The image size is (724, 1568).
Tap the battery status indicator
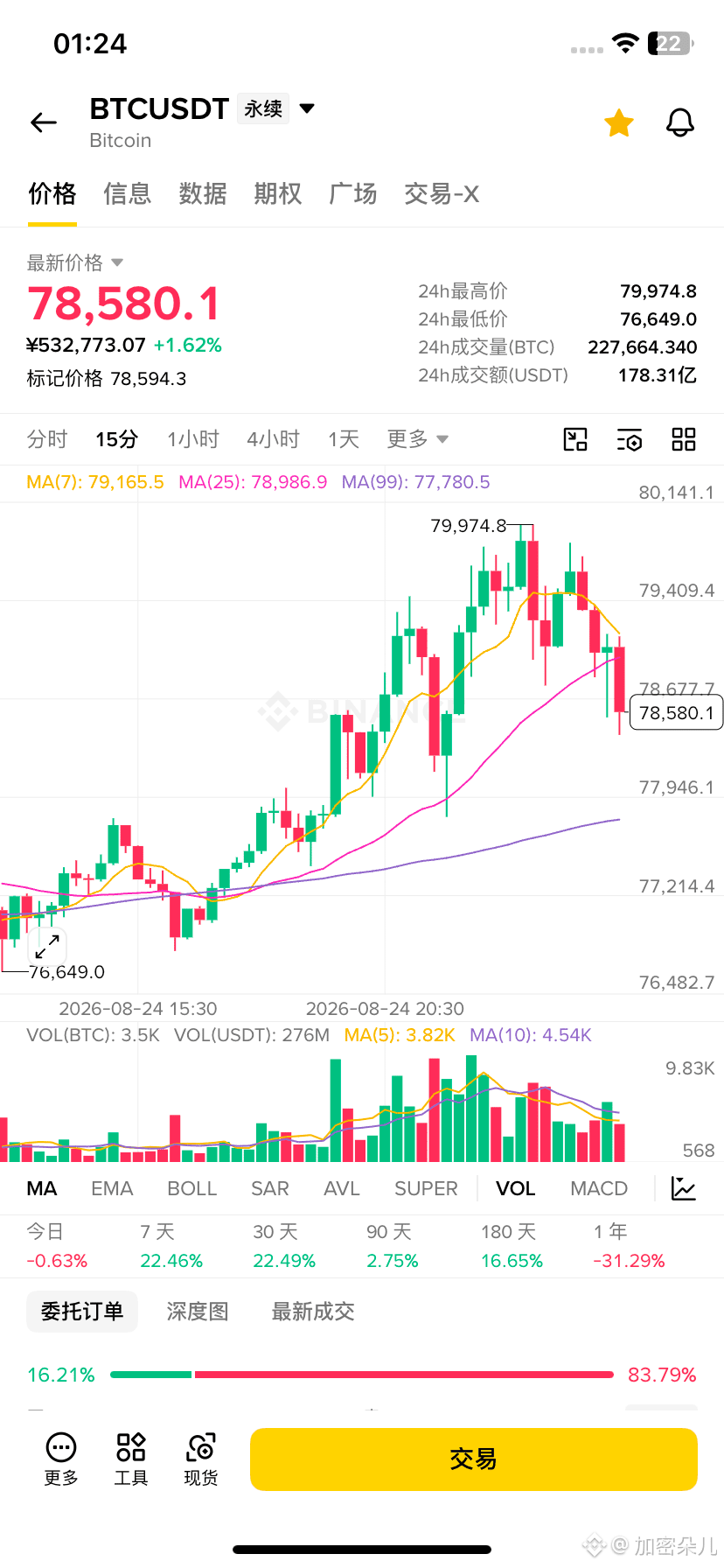click(x=671, y=43)
